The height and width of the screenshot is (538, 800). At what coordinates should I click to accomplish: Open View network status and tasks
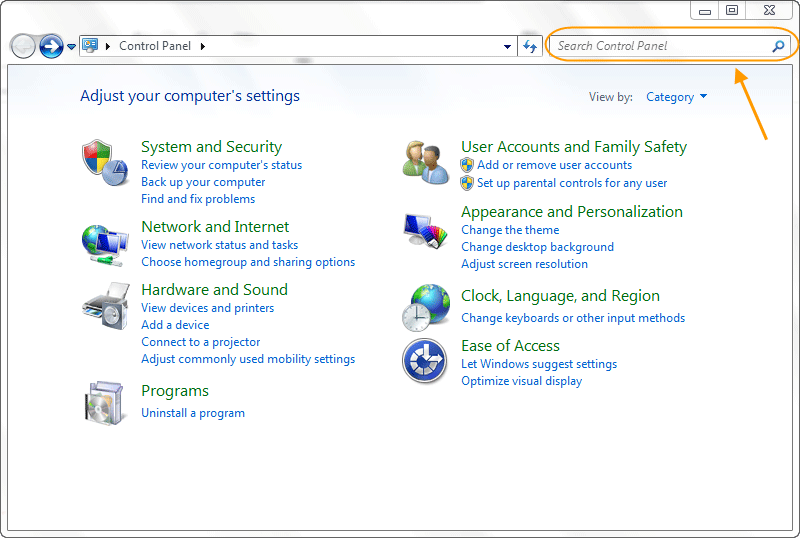point(219,245)
